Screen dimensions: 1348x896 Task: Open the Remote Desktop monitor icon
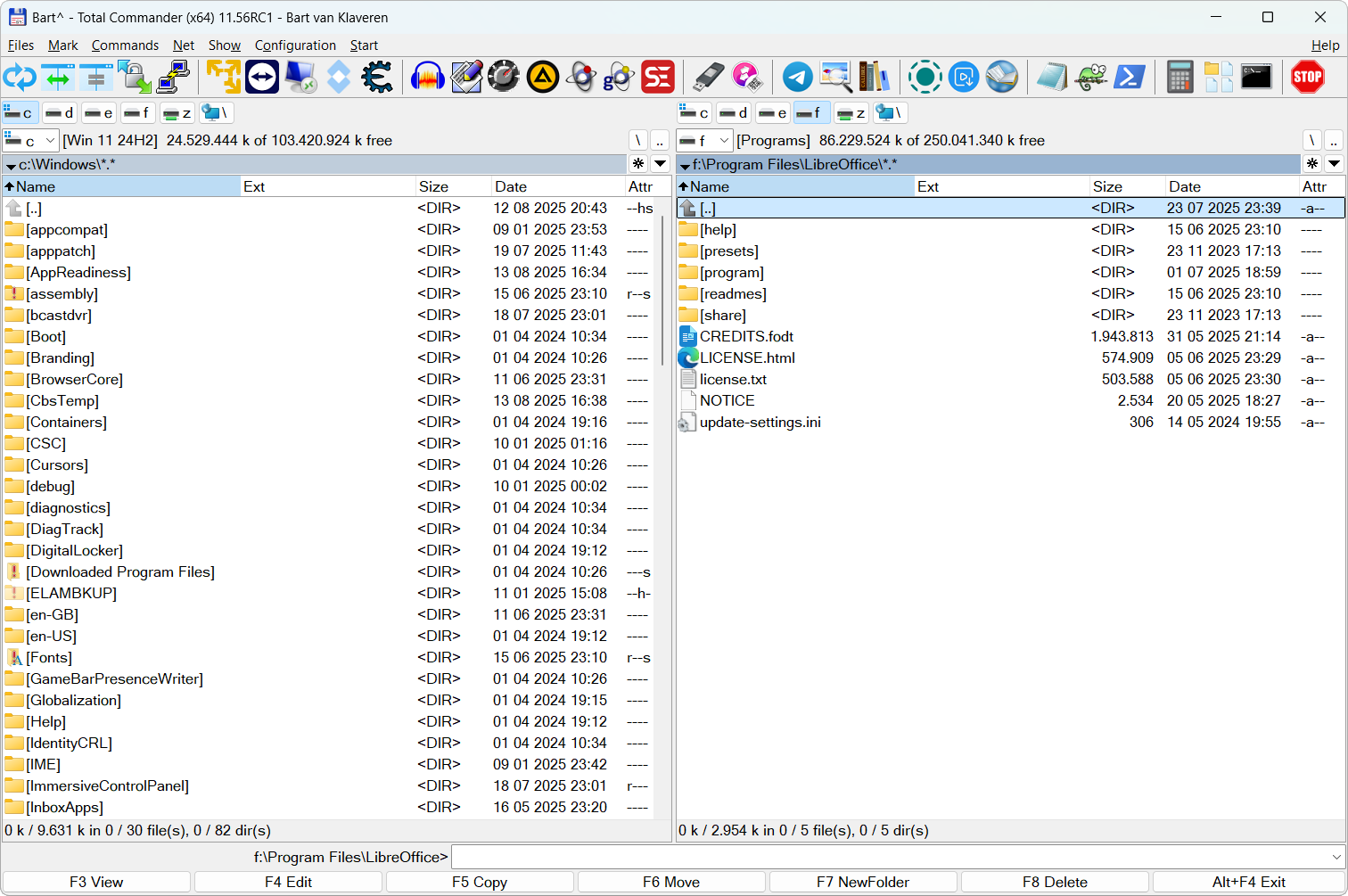coord(300,78)
